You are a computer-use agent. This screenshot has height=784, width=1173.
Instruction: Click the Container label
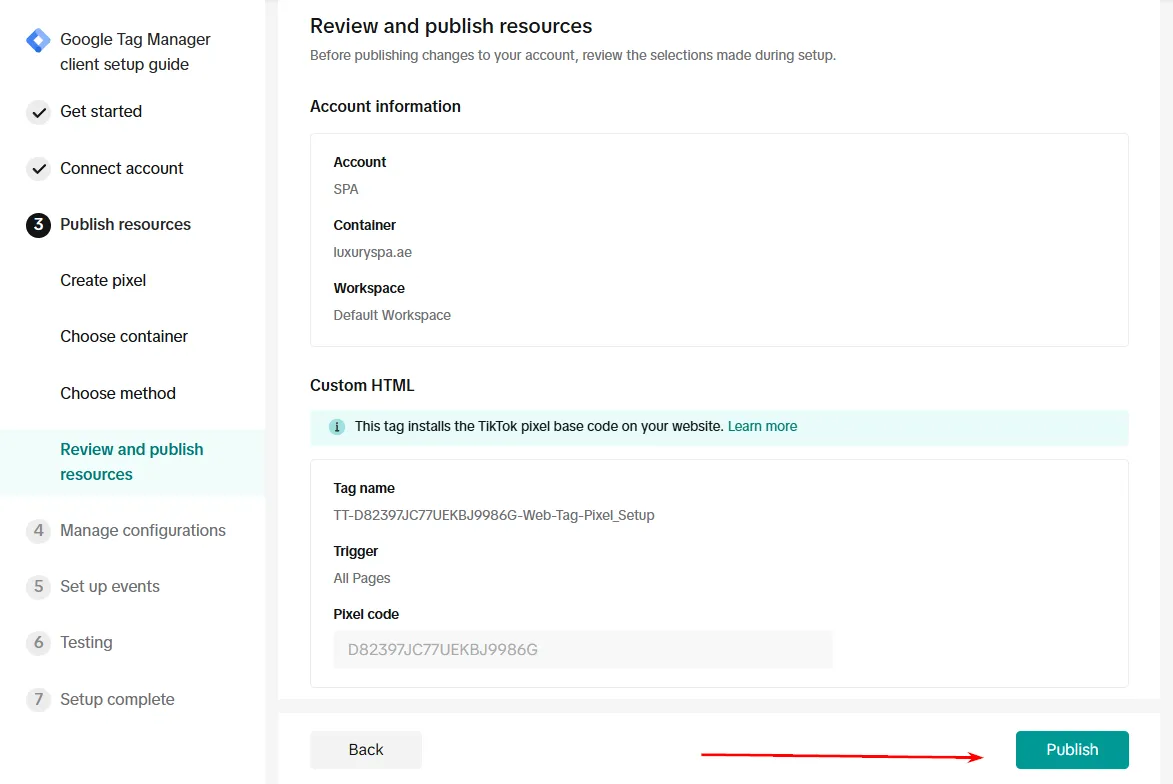click(x=364, y=225)
